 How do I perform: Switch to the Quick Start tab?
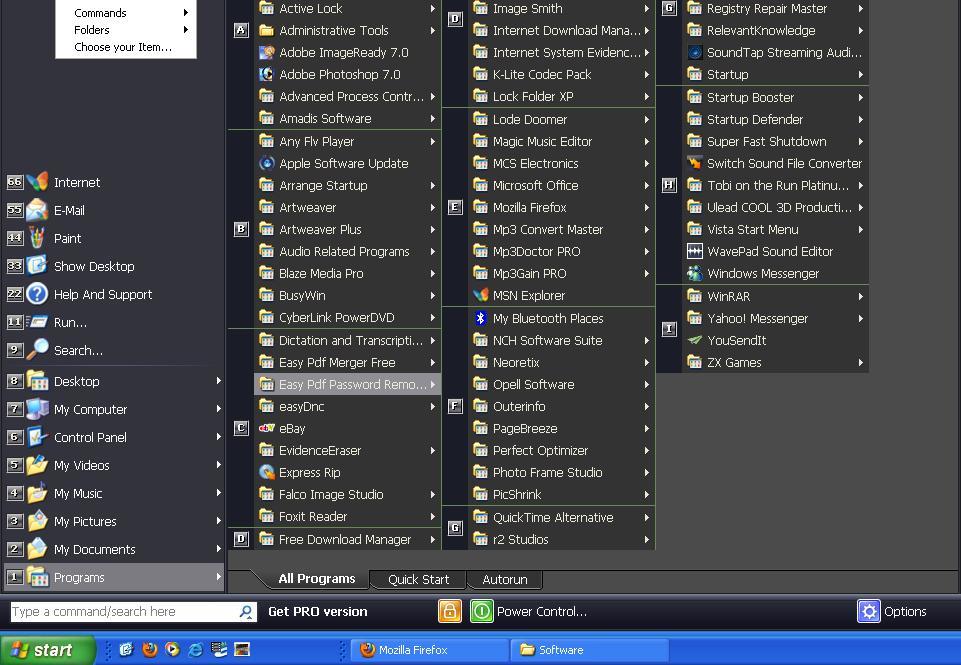pyautogui.click(x=419, y=579)
